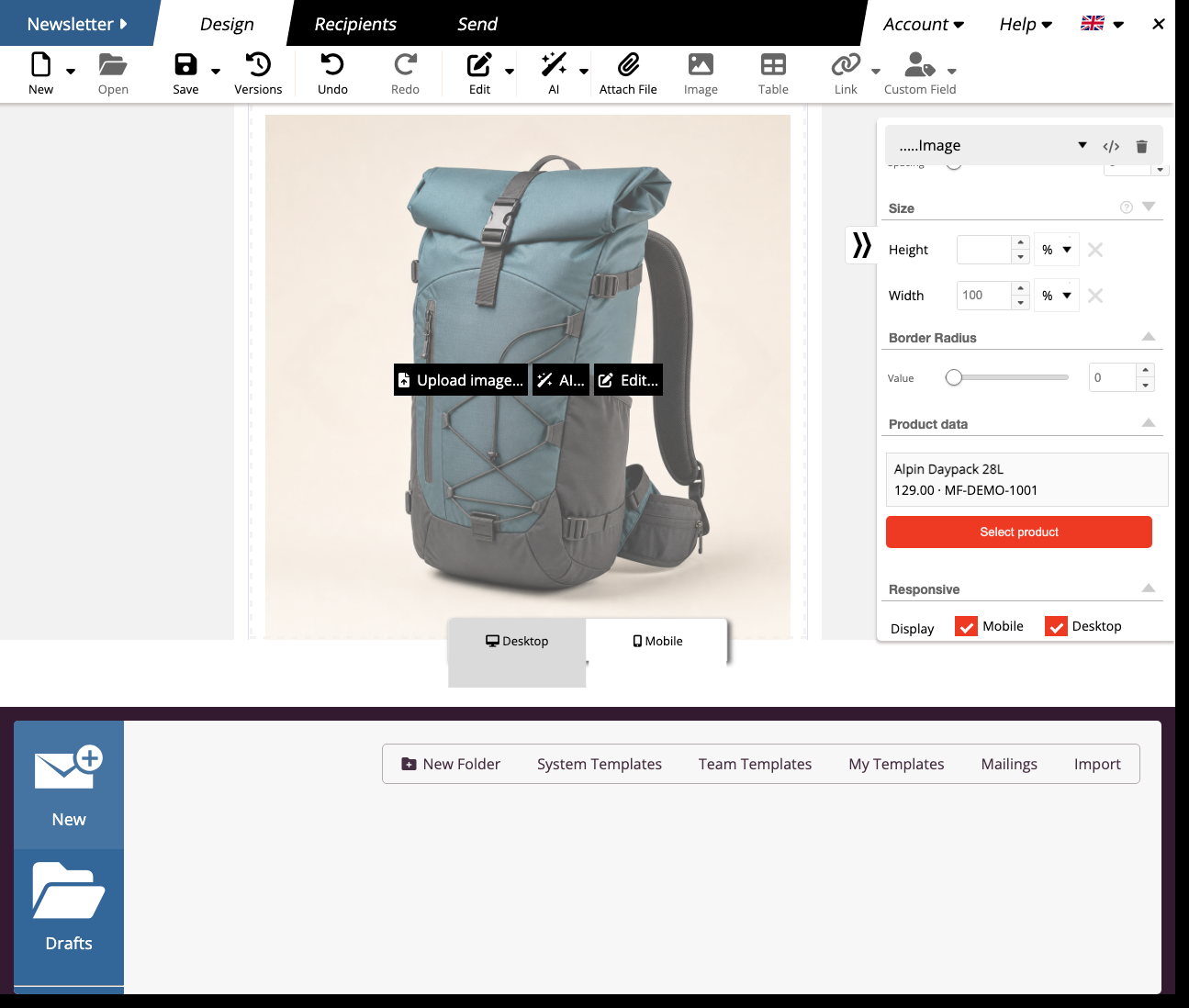The image size is (1189, 1008).
Task: Open the Save options dropdown arrow
Action: coord(216,71)
